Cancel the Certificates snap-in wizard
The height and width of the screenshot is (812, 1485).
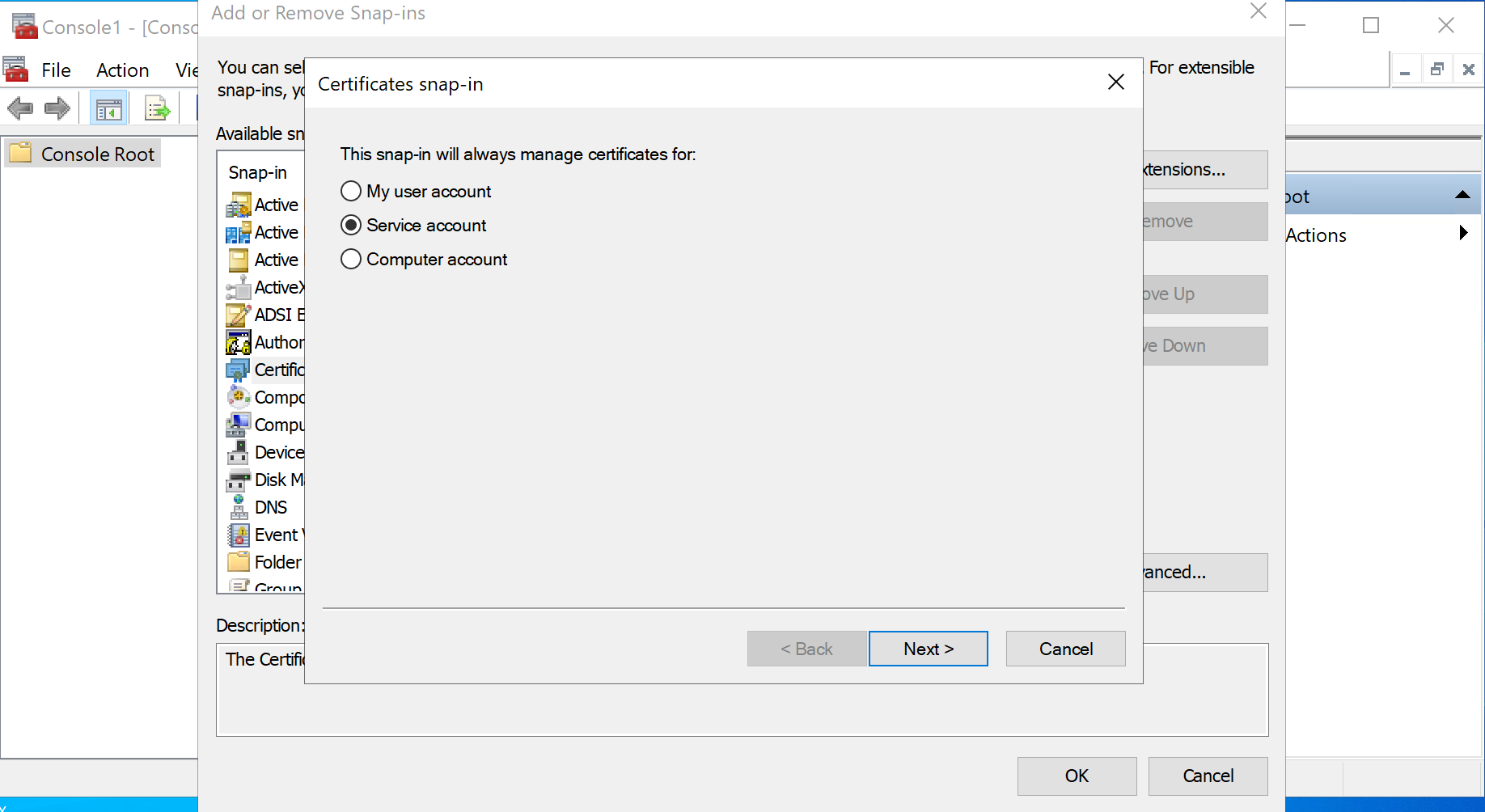(x=1065, y=649)
